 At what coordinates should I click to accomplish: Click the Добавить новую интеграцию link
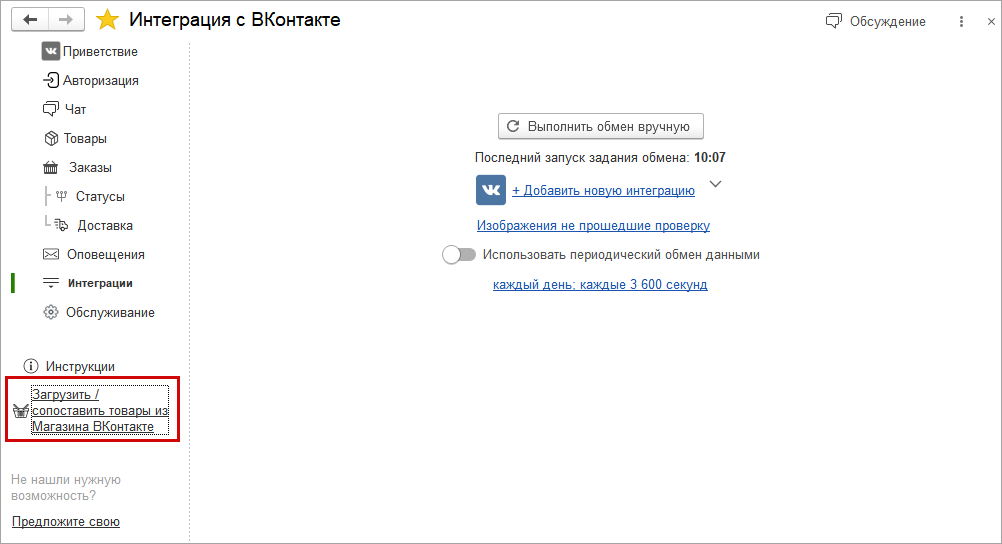(603, 190)
